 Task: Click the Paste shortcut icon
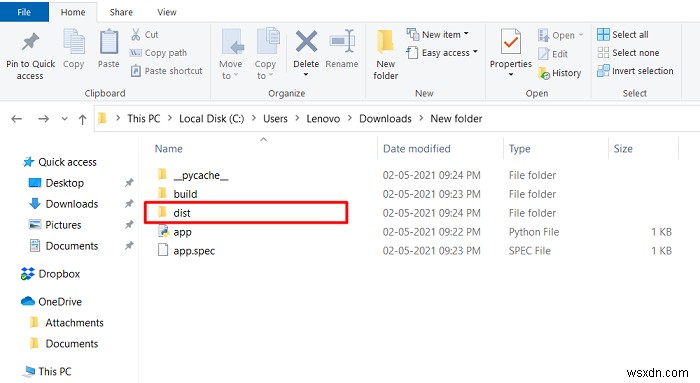pyautogui.click(x=136, y=71)
